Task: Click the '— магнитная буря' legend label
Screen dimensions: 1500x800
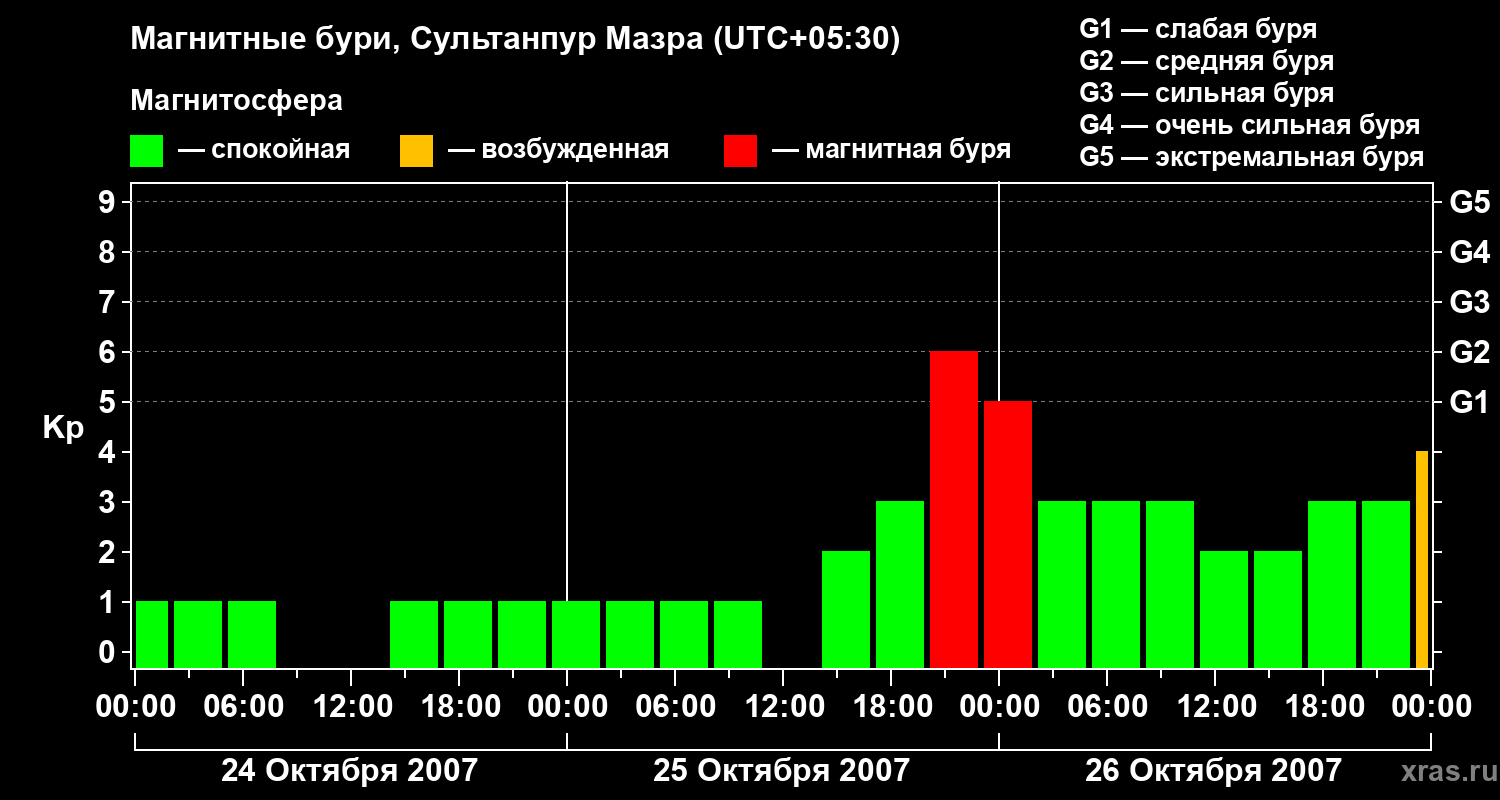Action: (892, 151)
